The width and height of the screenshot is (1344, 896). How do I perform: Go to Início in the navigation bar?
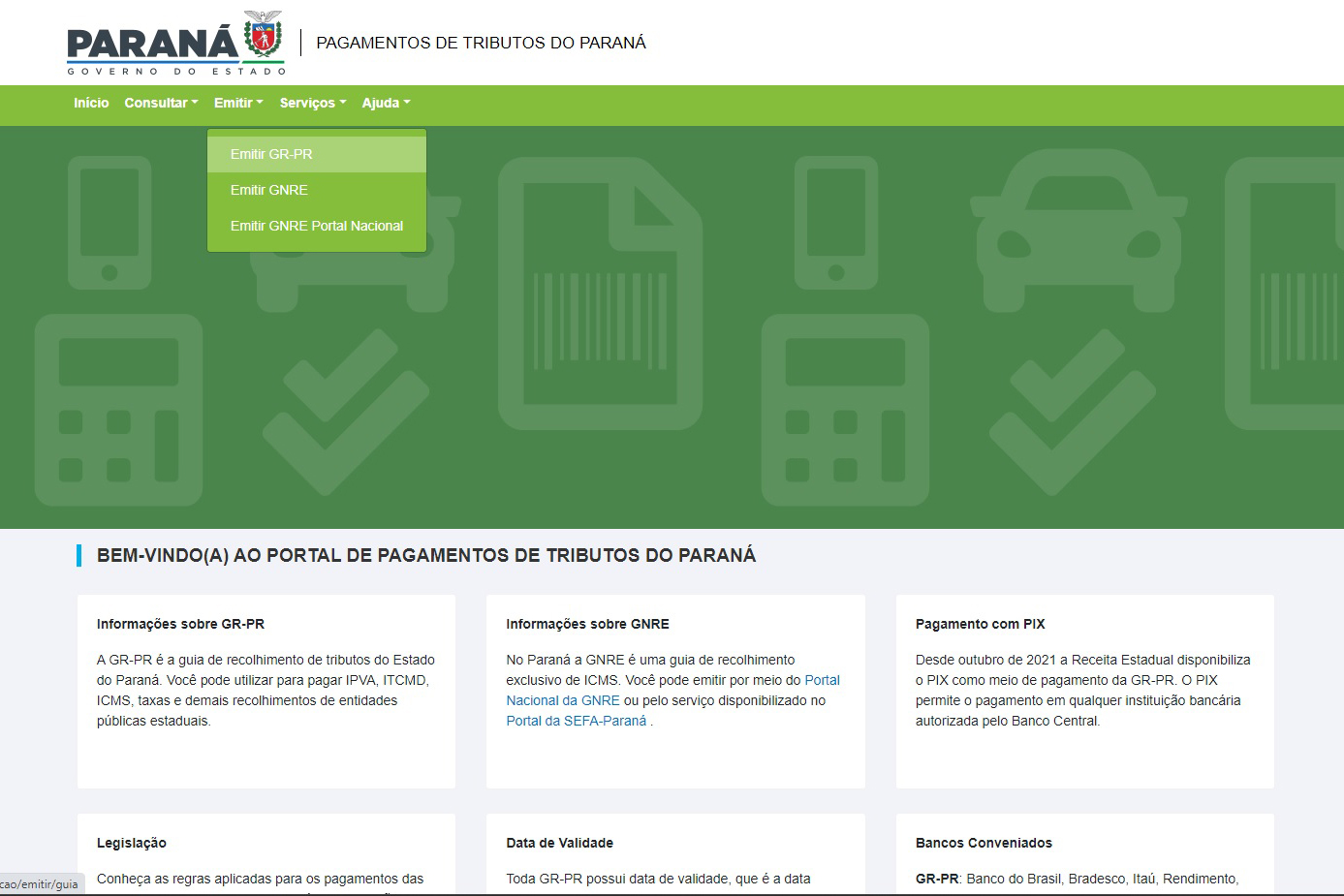tap(91, 103)
